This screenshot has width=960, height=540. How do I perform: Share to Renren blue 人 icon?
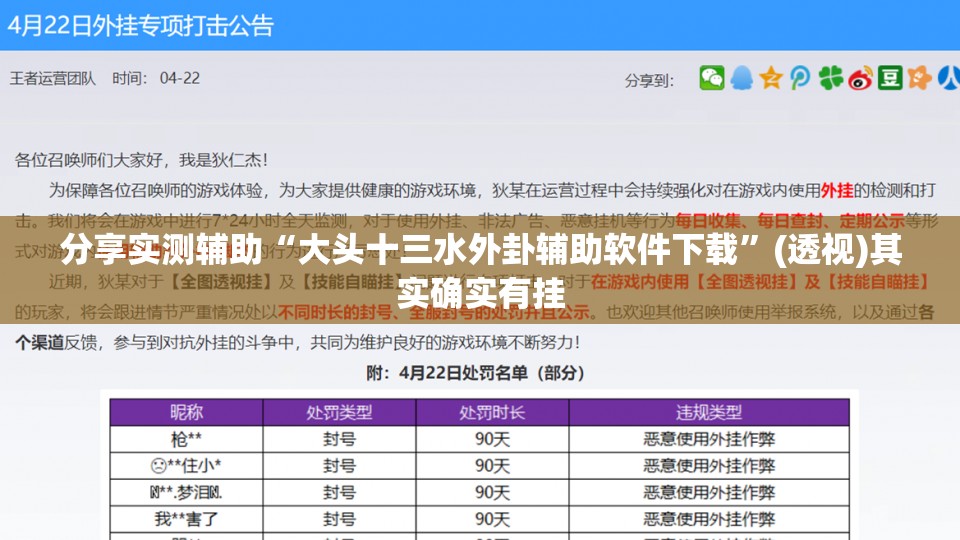(x=949, y=78)
